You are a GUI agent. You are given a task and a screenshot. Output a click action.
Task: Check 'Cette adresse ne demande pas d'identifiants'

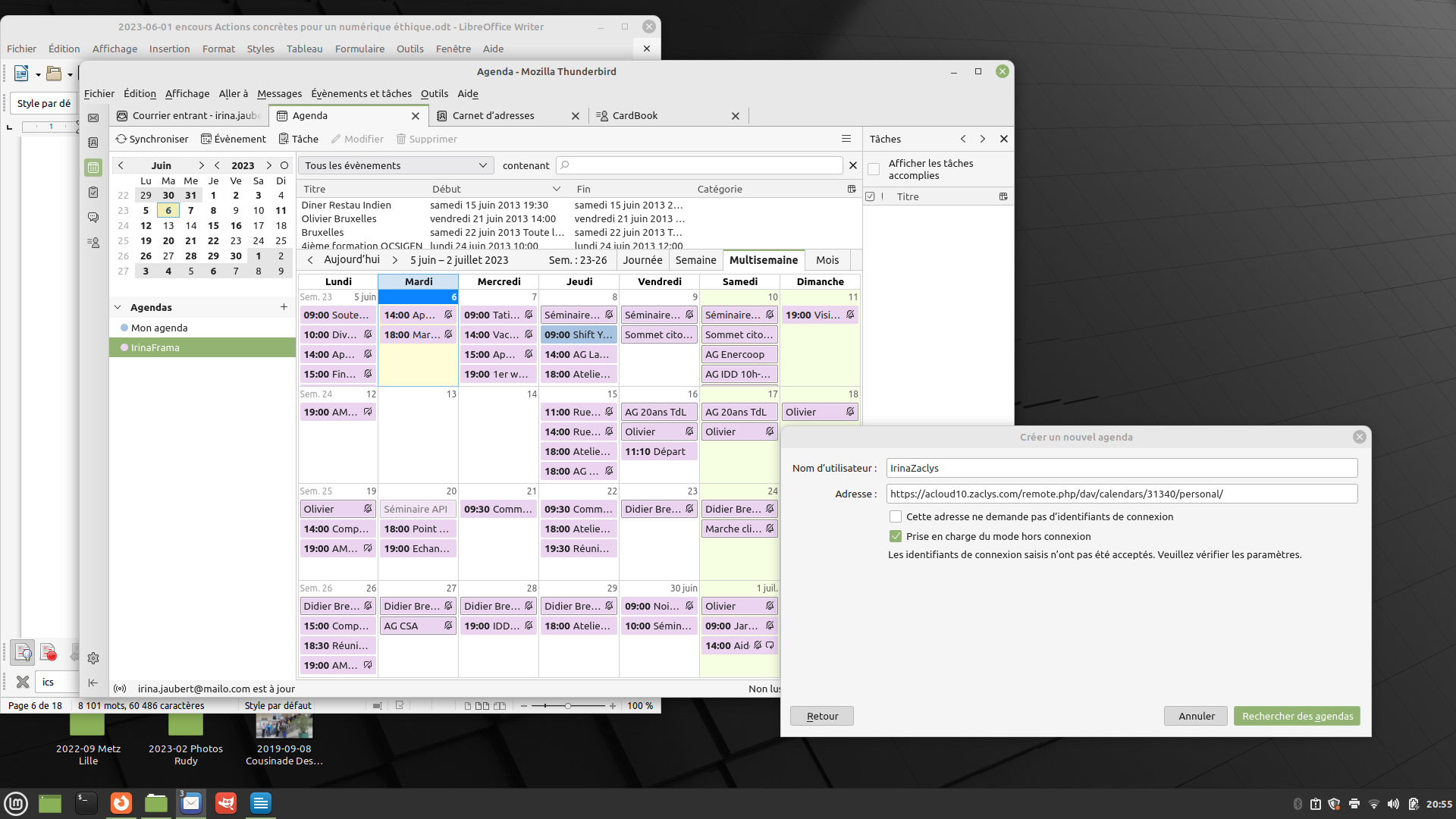click(x=896, y=516)
